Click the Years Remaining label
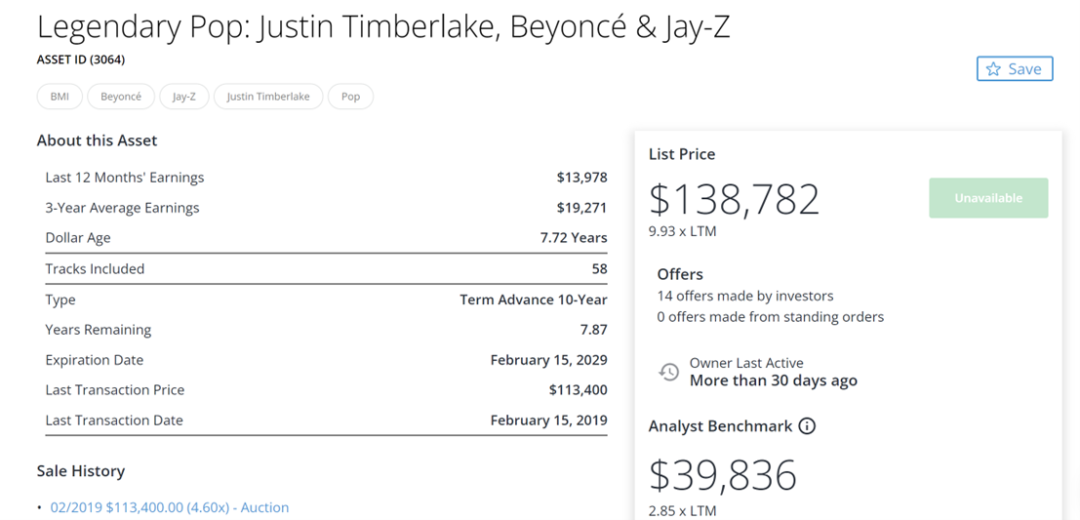Screen dimensions: 1080x520 pos(98,330)
